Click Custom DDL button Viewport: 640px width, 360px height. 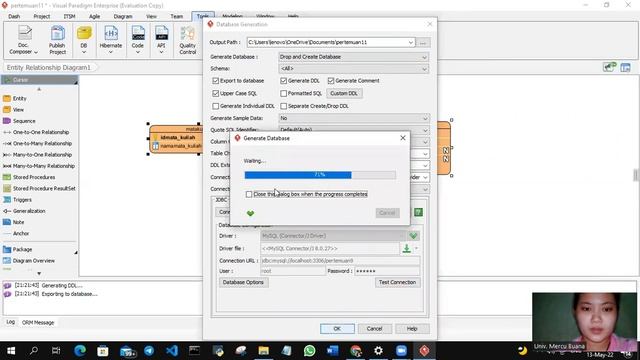[x=344, y=93]
